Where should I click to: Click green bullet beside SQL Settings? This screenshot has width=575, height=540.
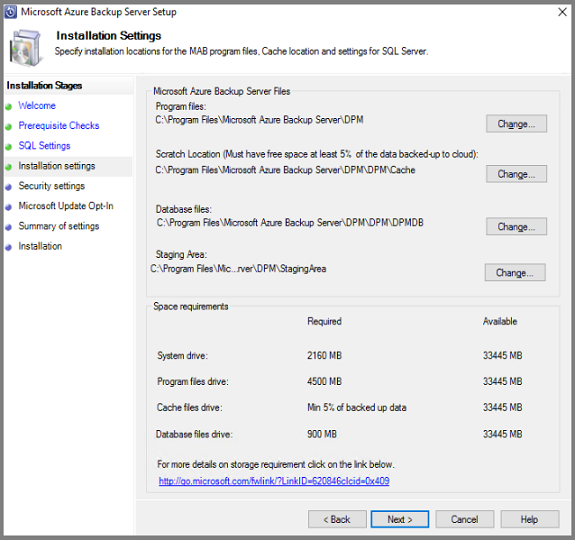pos(9,147)
